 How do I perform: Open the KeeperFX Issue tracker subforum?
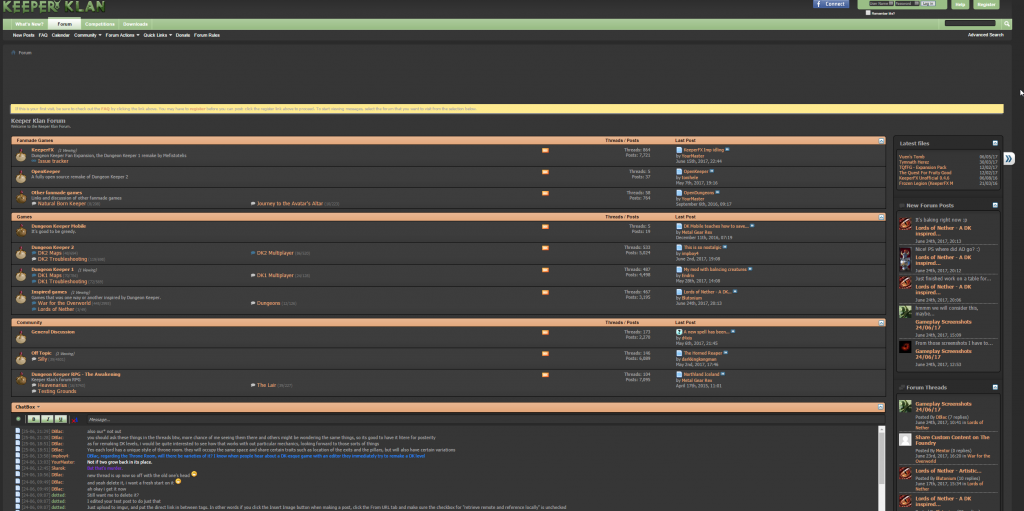coord(53,161)
